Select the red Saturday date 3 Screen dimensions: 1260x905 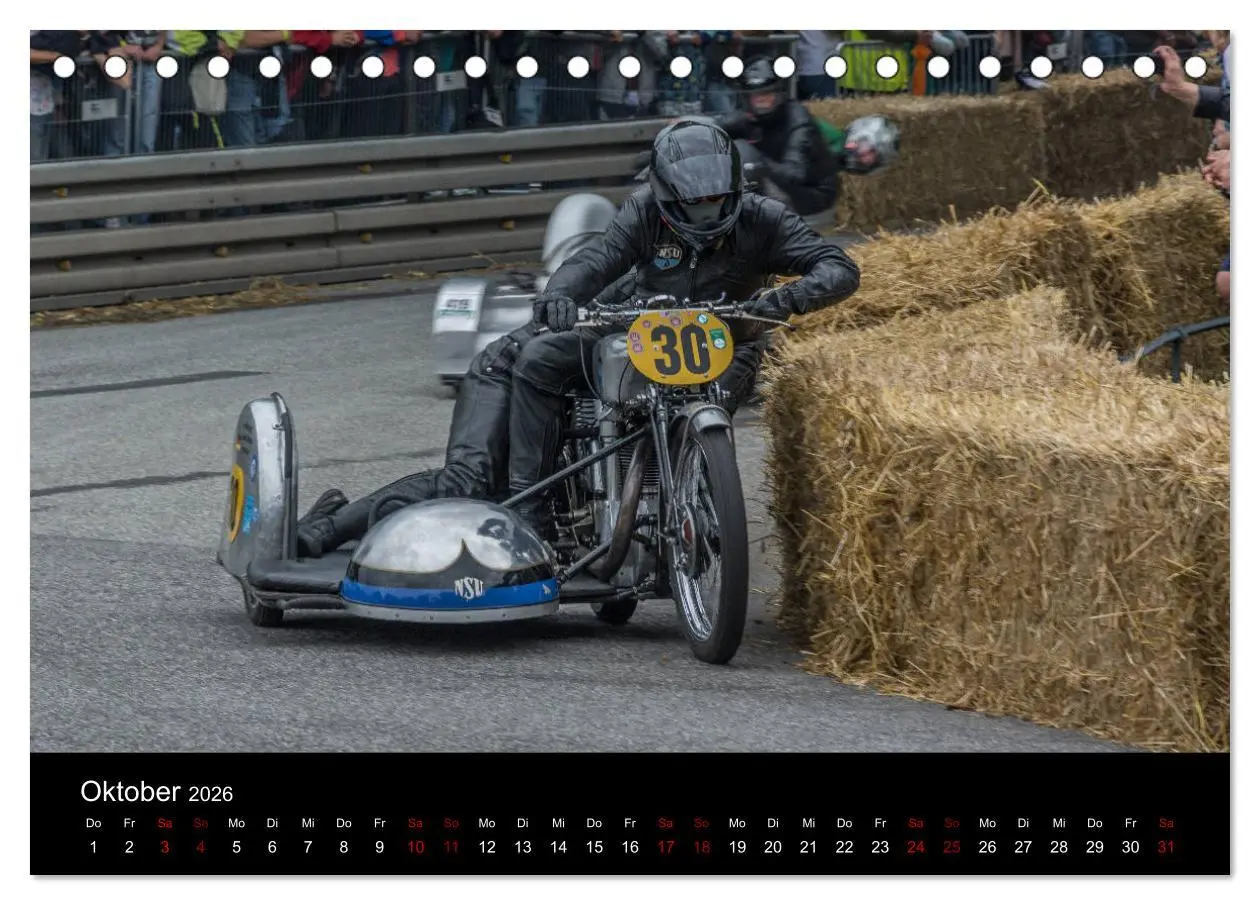click(165, 847)
